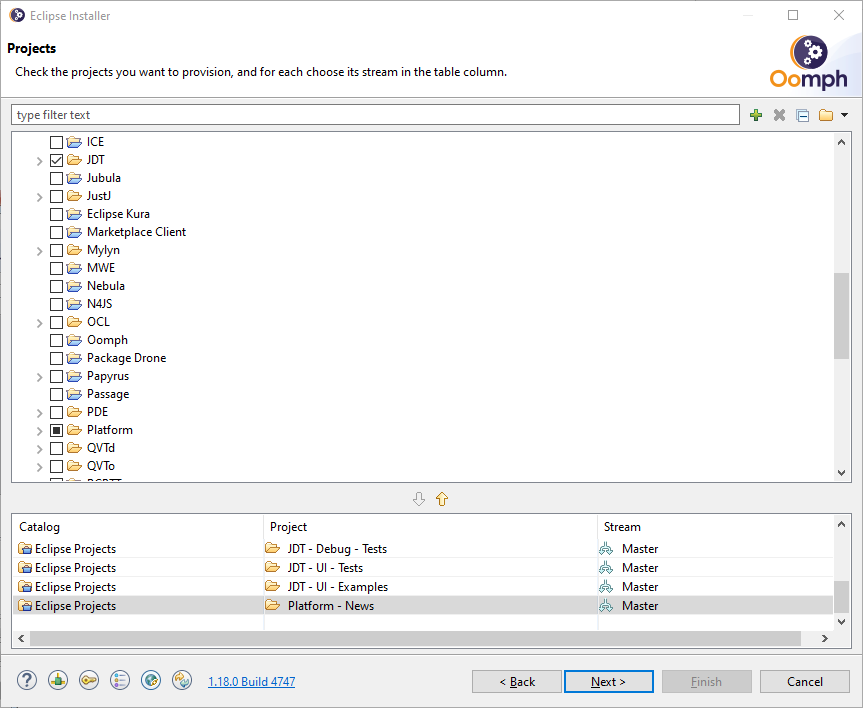The height and width of the screenshot is (708, 863).
Task: Check the JustJ checkbox
Action: click(56, 197)
